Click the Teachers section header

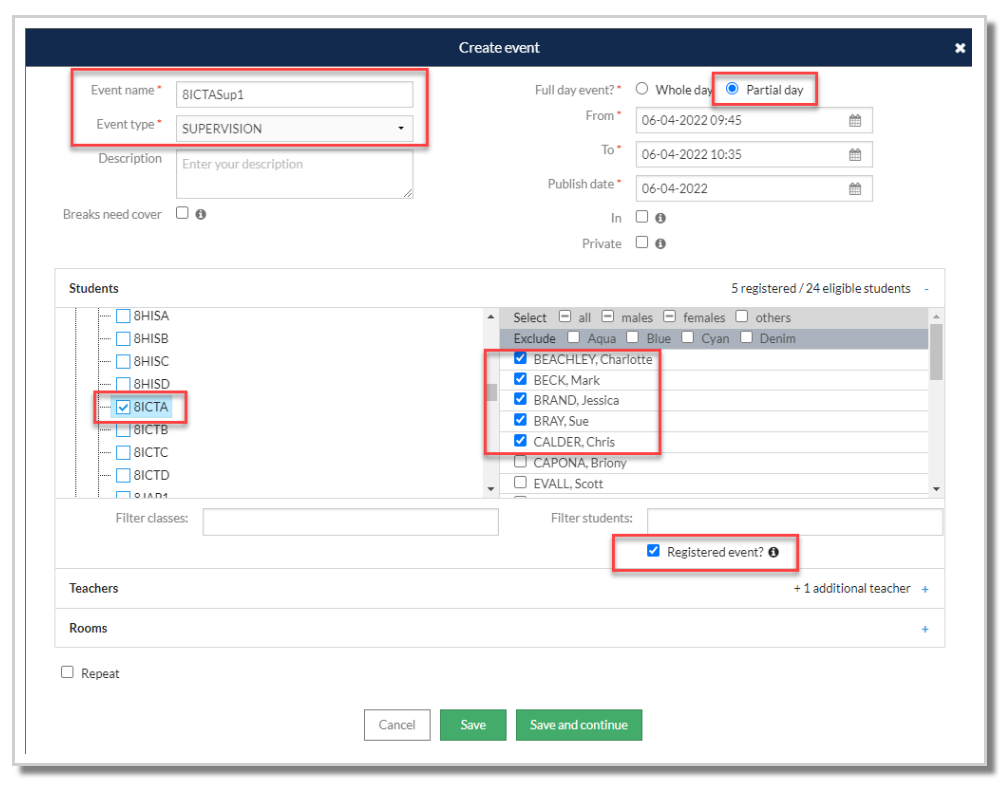499,589
